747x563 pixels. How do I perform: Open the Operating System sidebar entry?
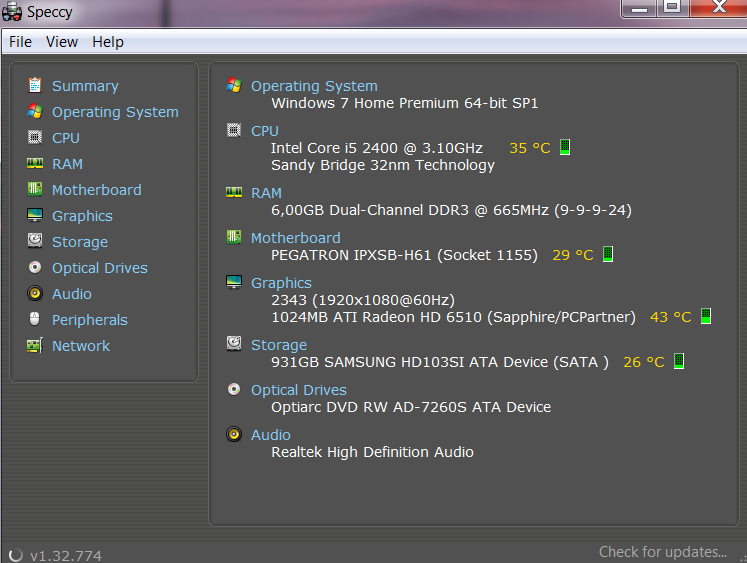click(115, 112)
